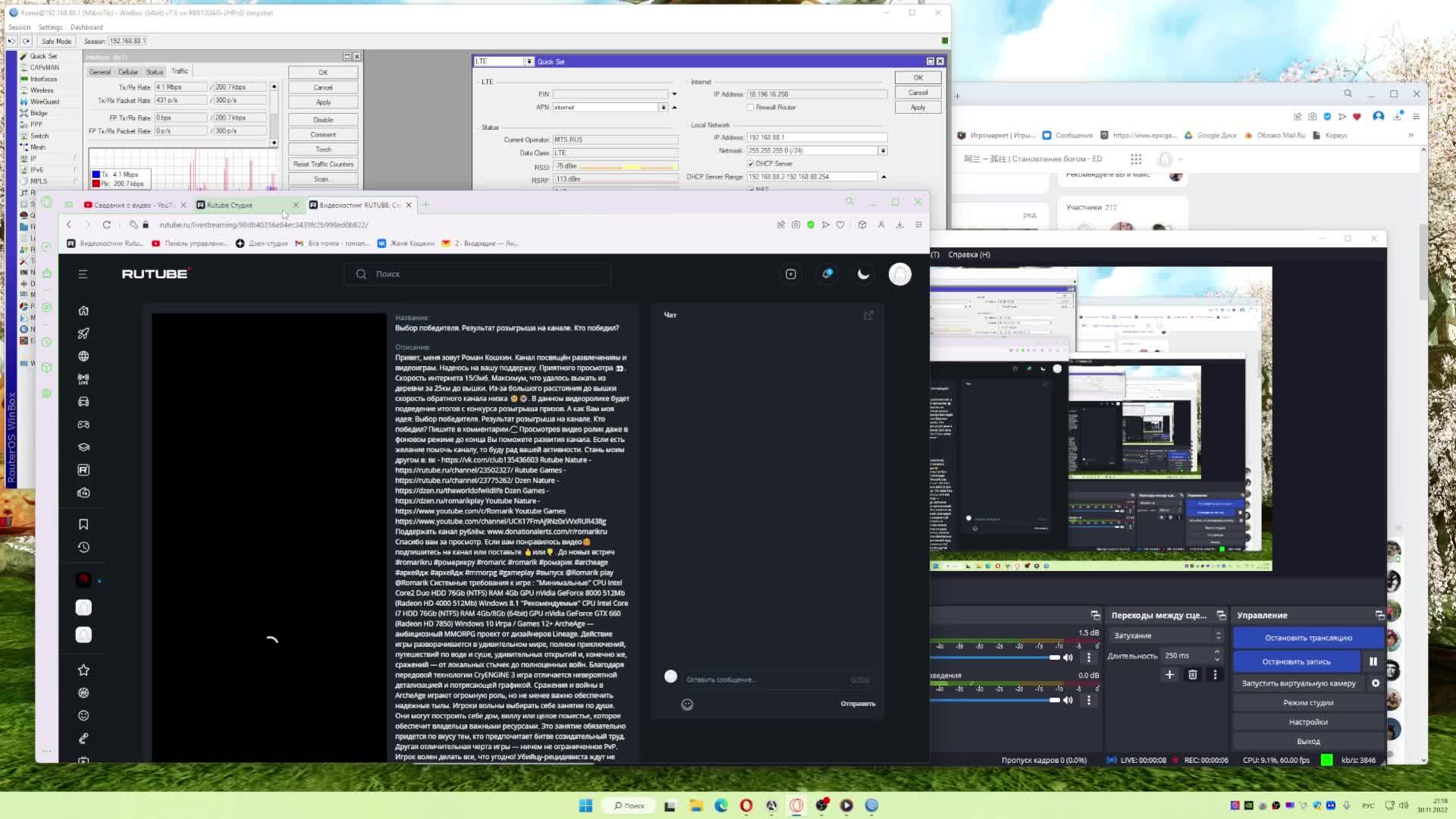Open Windows Start menu on taskbar
The height and width of the screenshot is (819, 1456).
[x=585, y=805]
